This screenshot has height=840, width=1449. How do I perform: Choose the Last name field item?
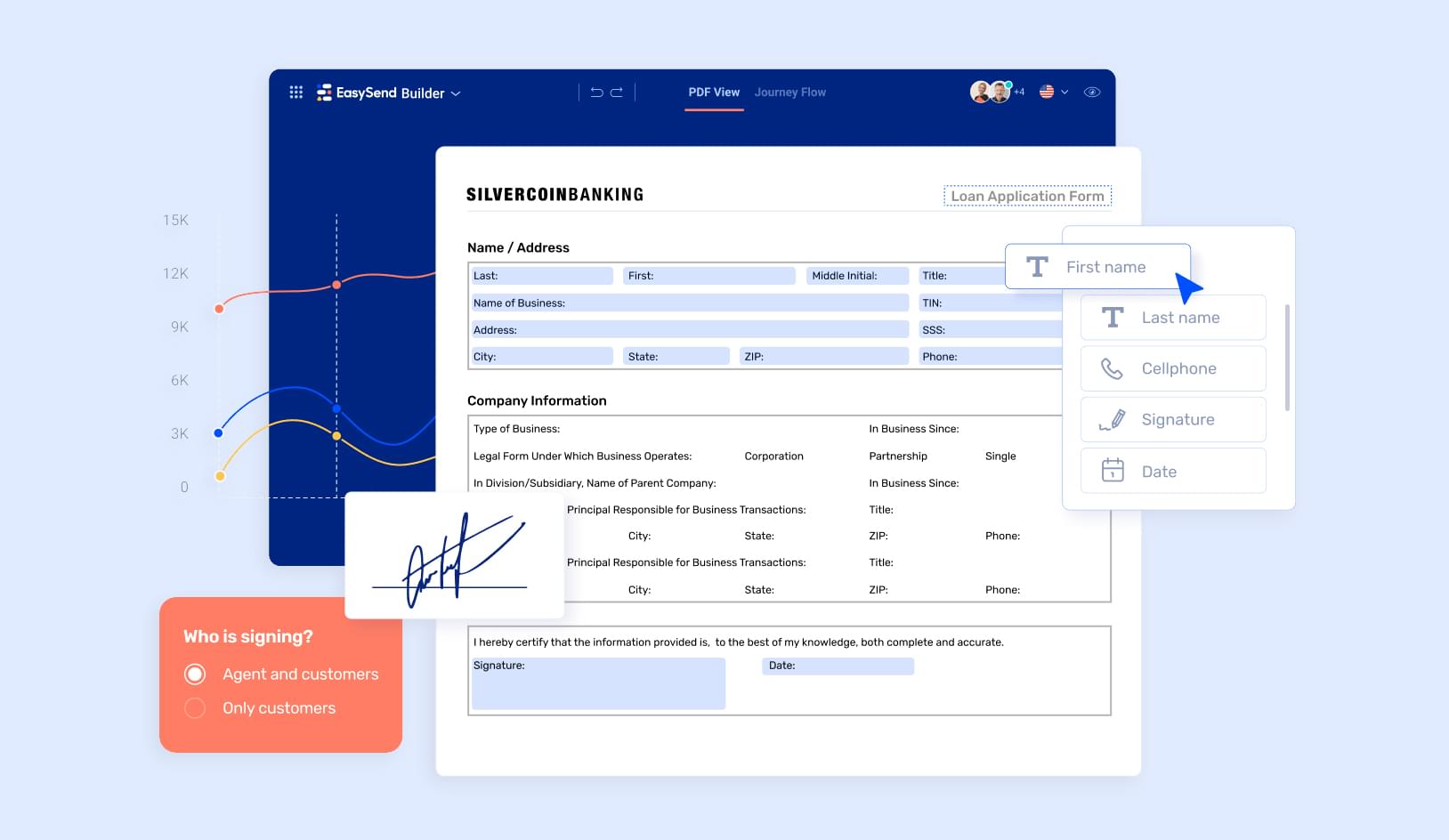(1173, 318)
